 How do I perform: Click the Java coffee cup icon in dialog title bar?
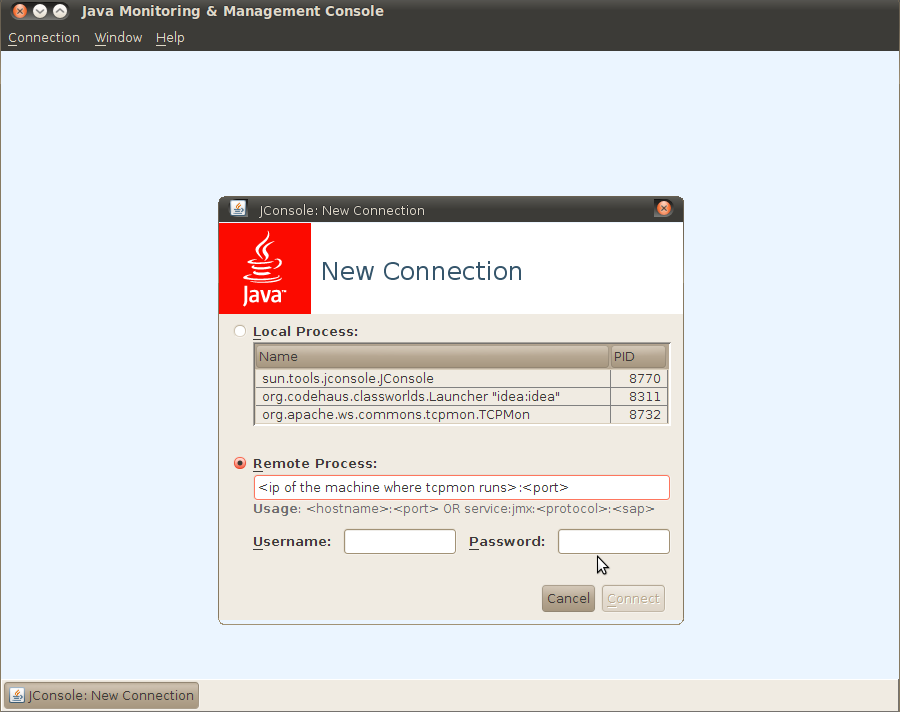click(238, 209)
